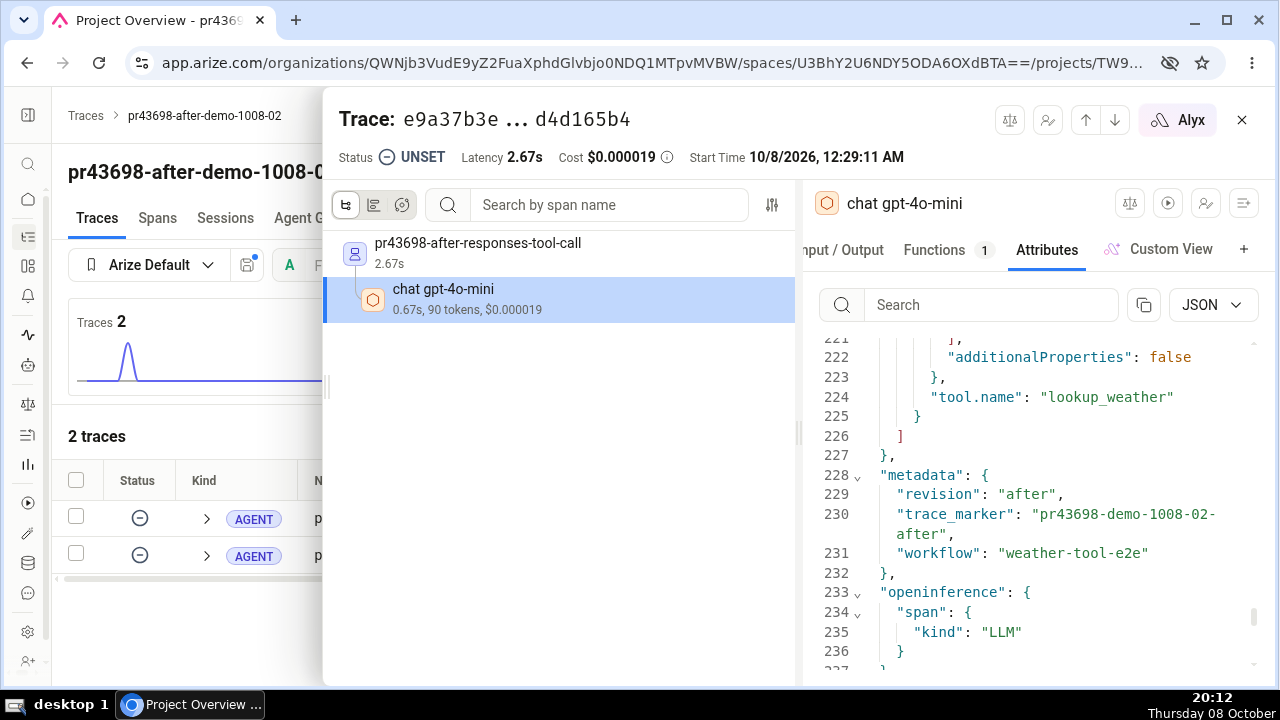The image size is (1280, 720).
Task: Open the Custom View tab
Action: pos(1158,249)
